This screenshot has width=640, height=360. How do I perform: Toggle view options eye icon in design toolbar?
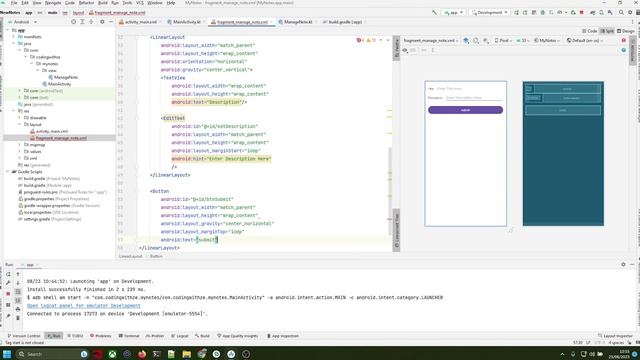click(405, 50)
